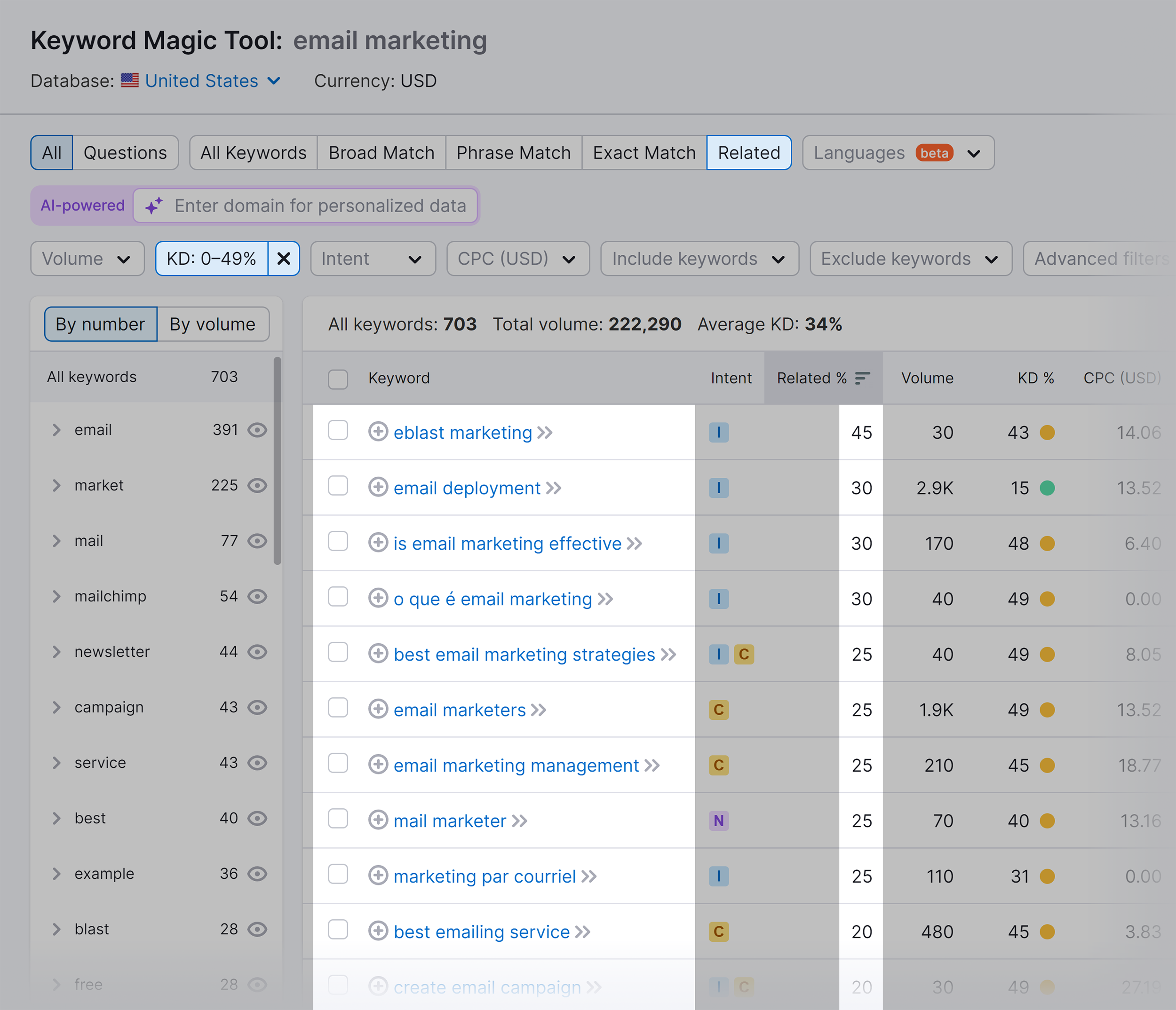Toggle visibility eye for the "mailchimp" group

[257, 596]
